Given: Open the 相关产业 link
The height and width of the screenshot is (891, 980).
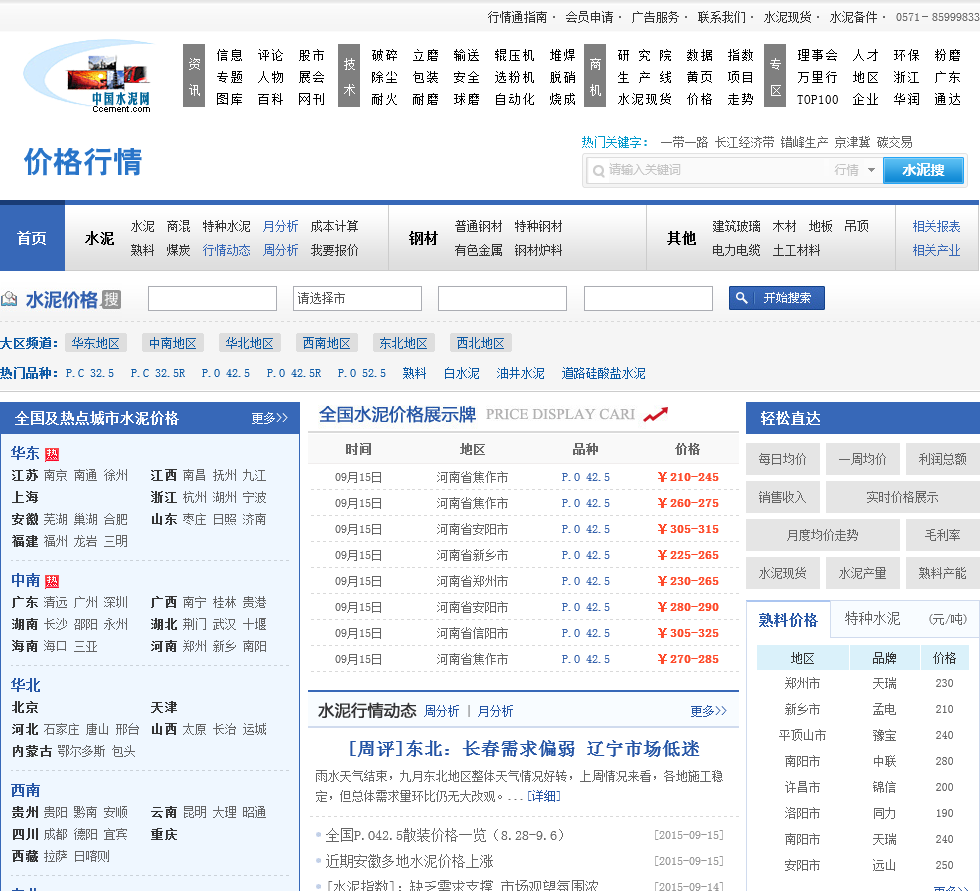Looking at the screenshot, I should (x=936, y=251).
